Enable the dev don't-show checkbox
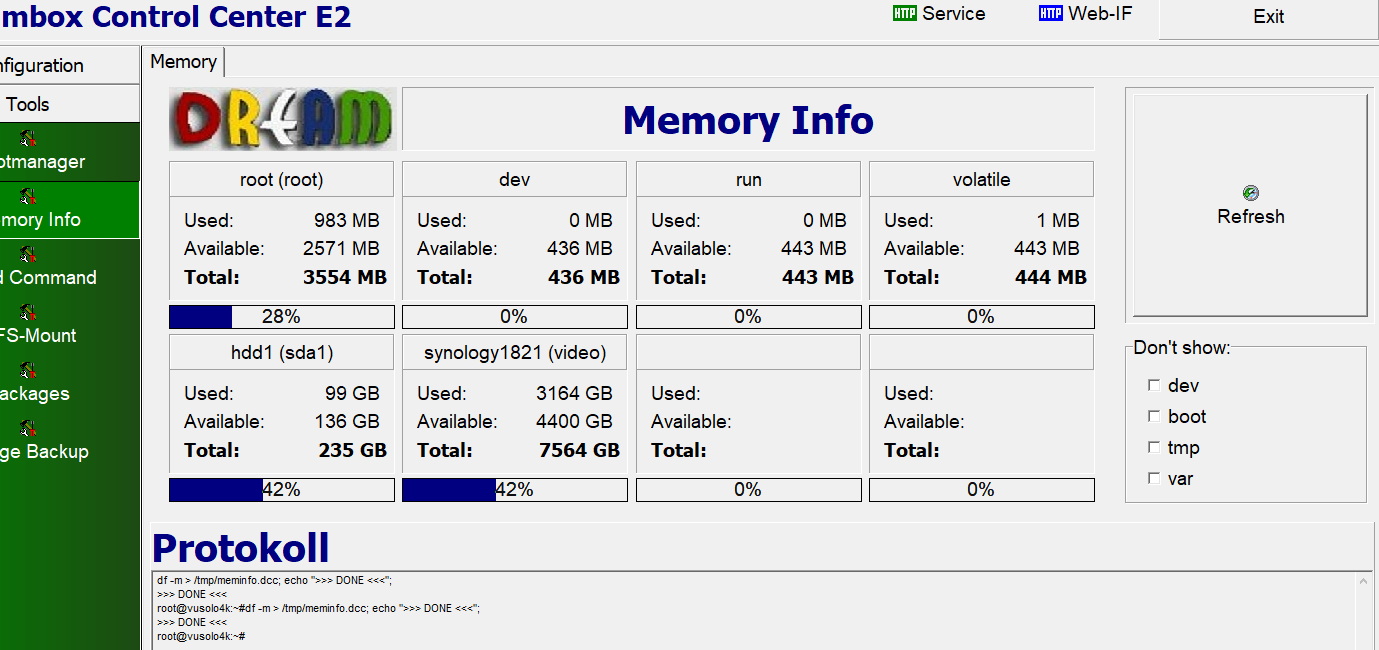Screen dimensions: 1379x650 1154,386
